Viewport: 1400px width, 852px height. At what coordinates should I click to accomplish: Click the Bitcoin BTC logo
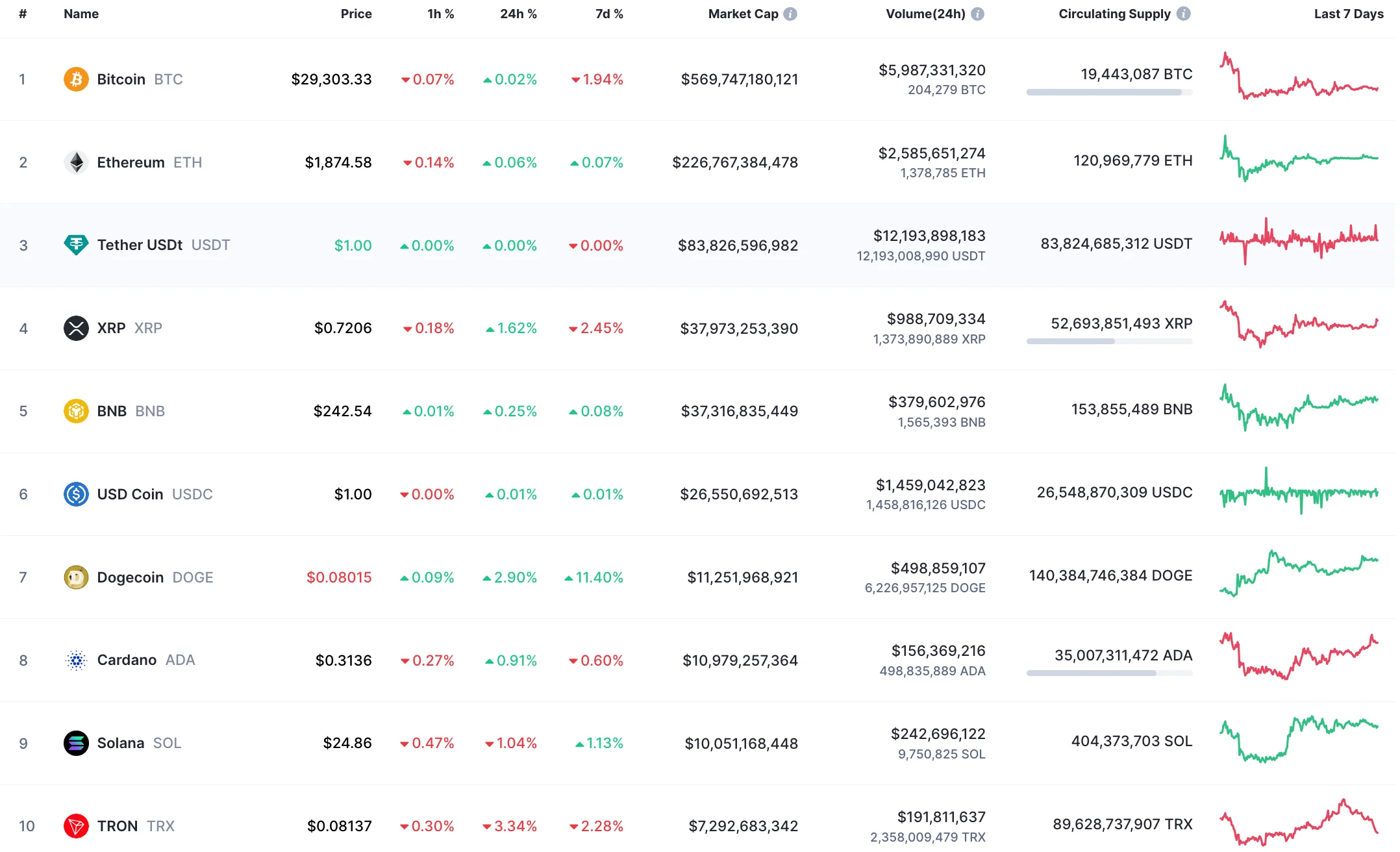(x=76, y=79)
